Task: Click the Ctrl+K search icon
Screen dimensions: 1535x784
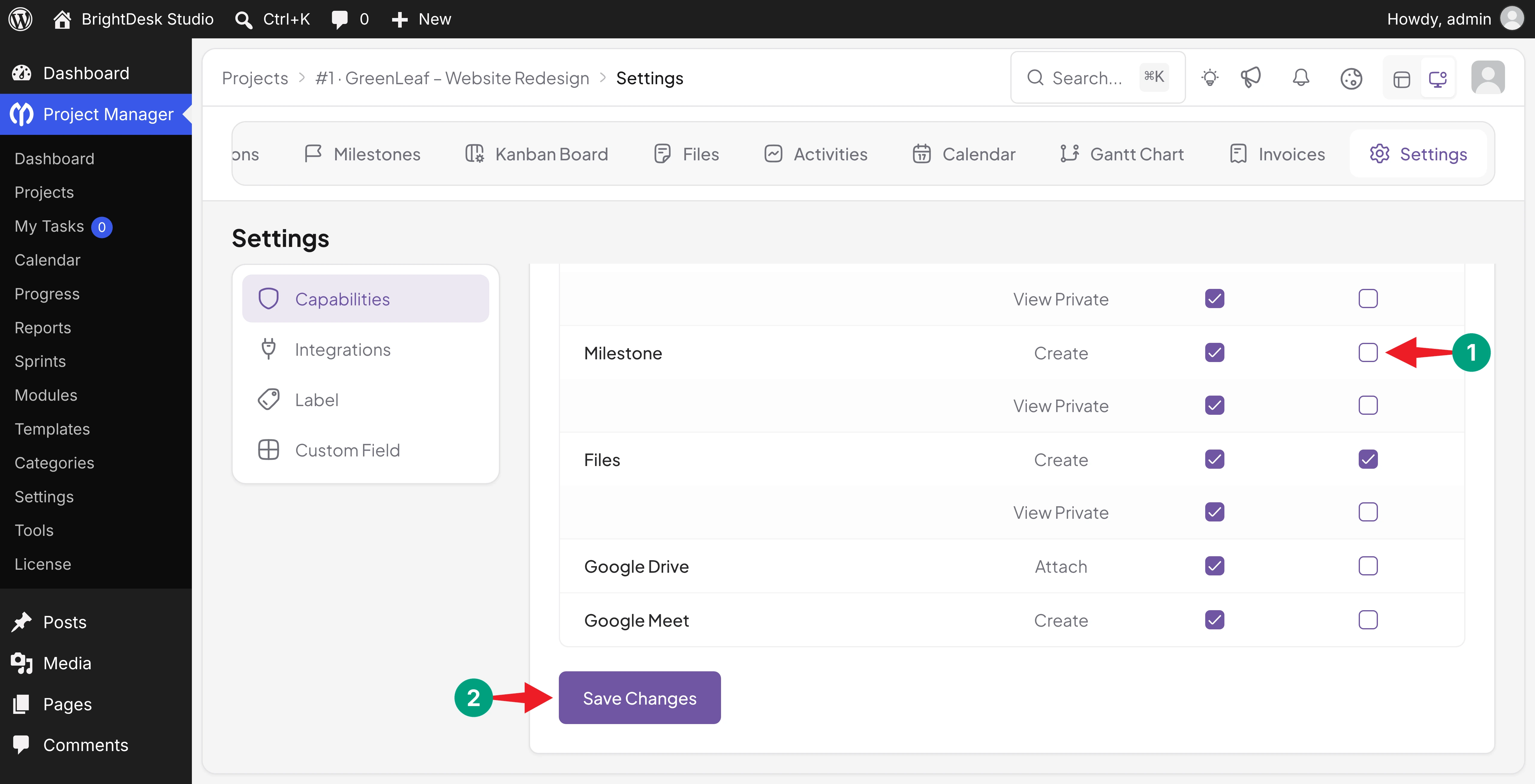Action: point(243,20)
